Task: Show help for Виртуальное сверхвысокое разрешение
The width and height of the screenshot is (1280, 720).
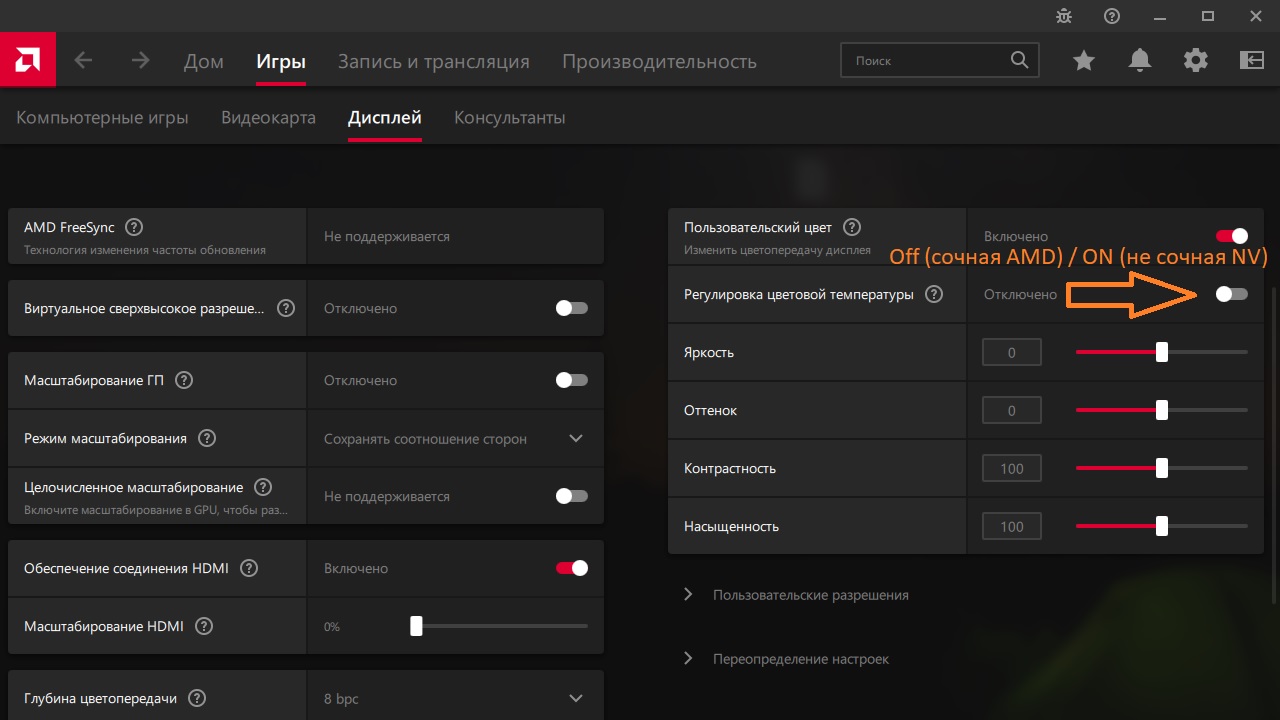Action: tap(286, 308)
